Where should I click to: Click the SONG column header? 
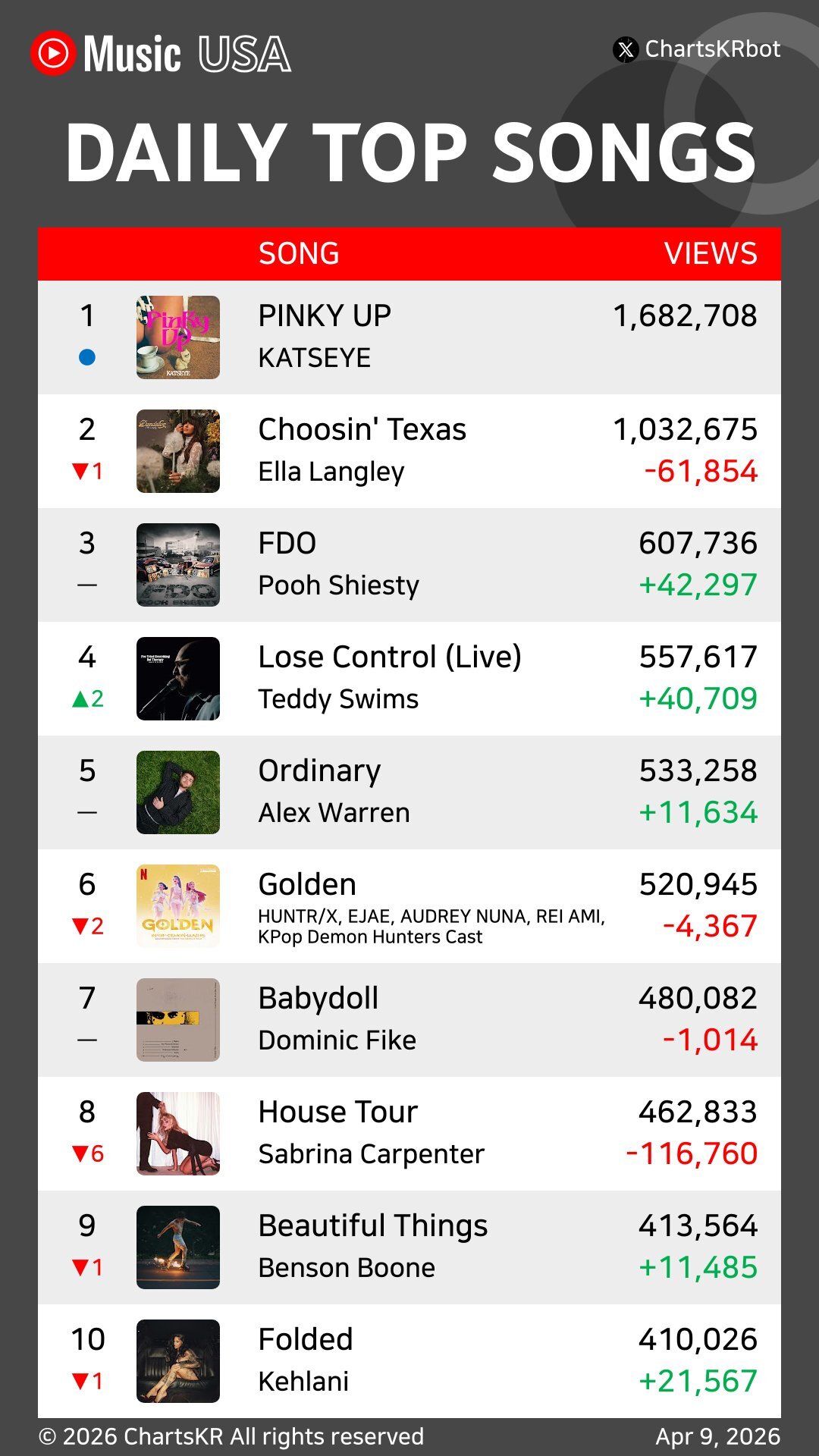click(x=299, y=254)
